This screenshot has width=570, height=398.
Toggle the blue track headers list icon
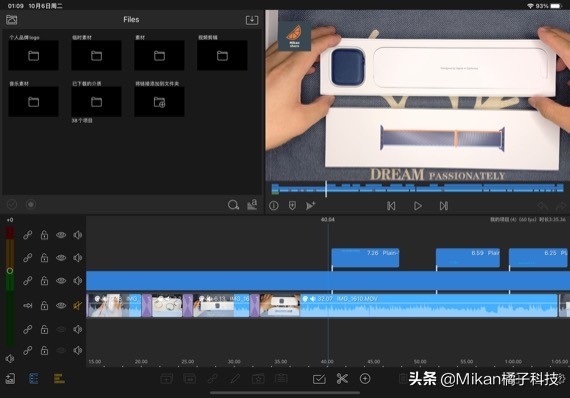click(33, 378)
